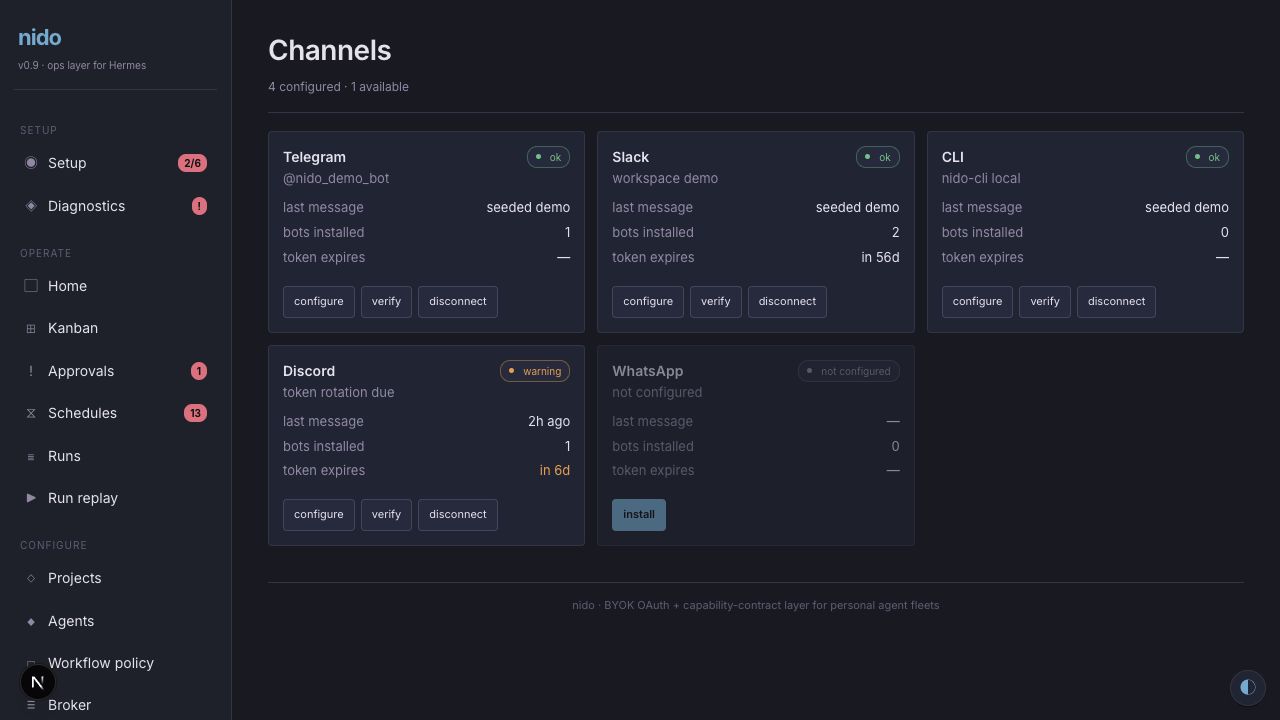Open the Broker page

click(x=115, y=705)
